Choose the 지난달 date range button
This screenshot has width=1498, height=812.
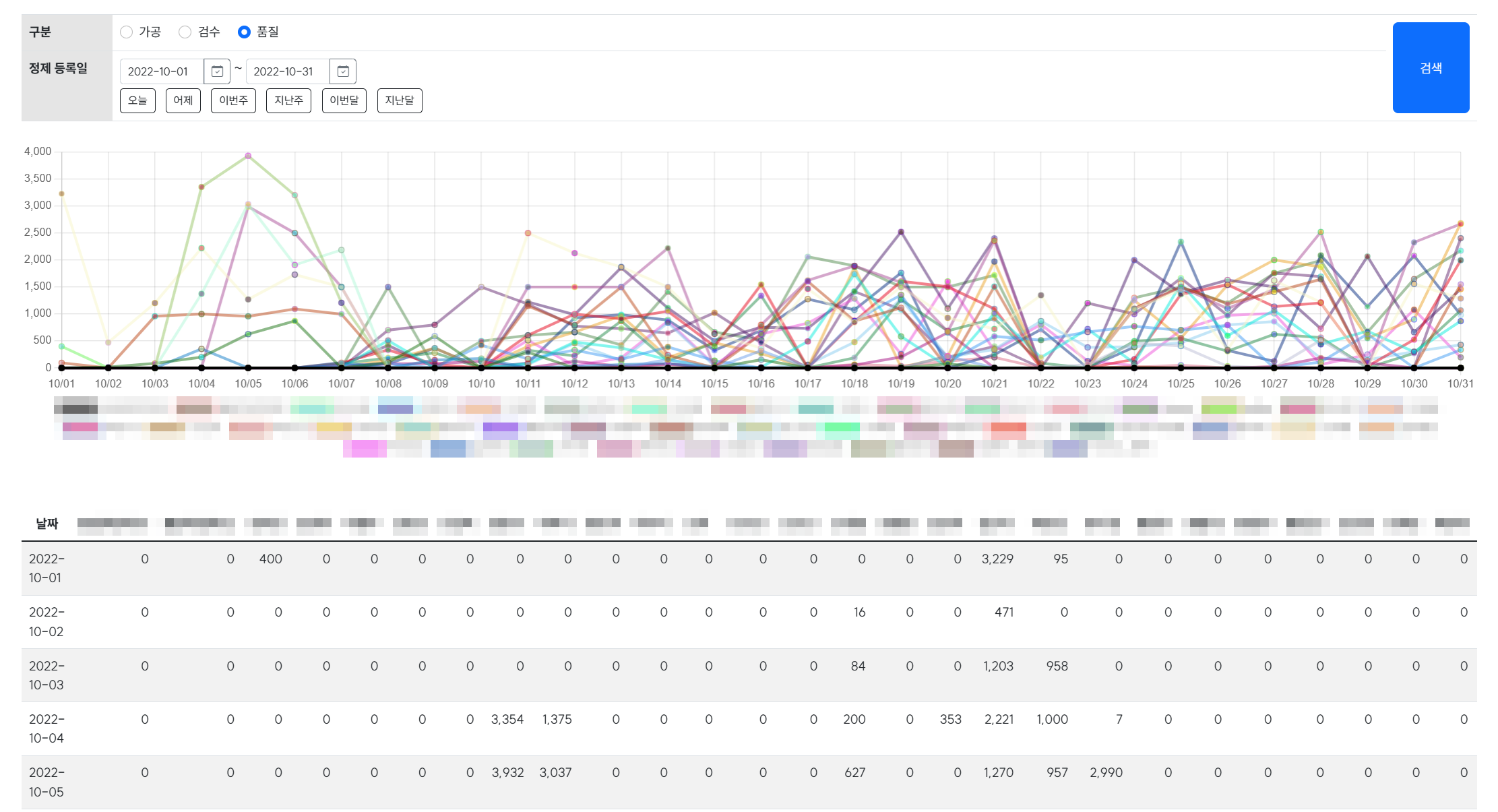(400, 100)
